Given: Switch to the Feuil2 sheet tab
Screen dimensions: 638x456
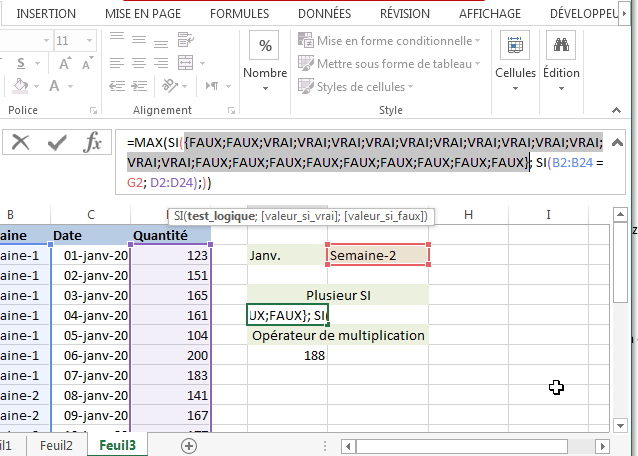Looking at the screenshot, I should (56, 445).
